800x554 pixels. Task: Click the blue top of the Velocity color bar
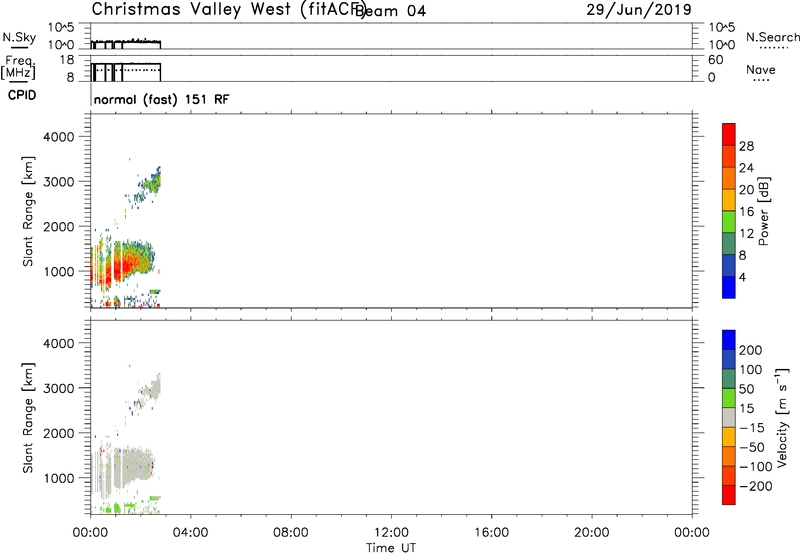[729, 340]
